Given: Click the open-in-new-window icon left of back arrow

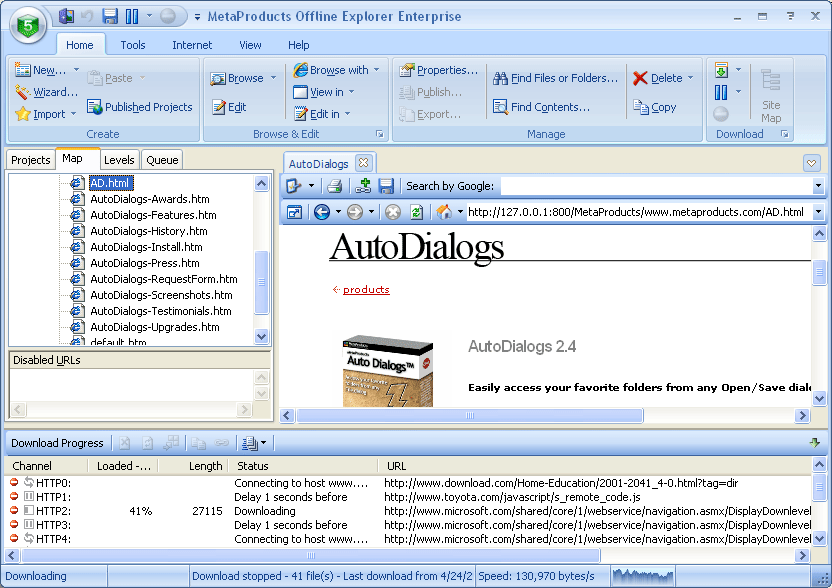Looking at the screenshot, I should 294,212.
